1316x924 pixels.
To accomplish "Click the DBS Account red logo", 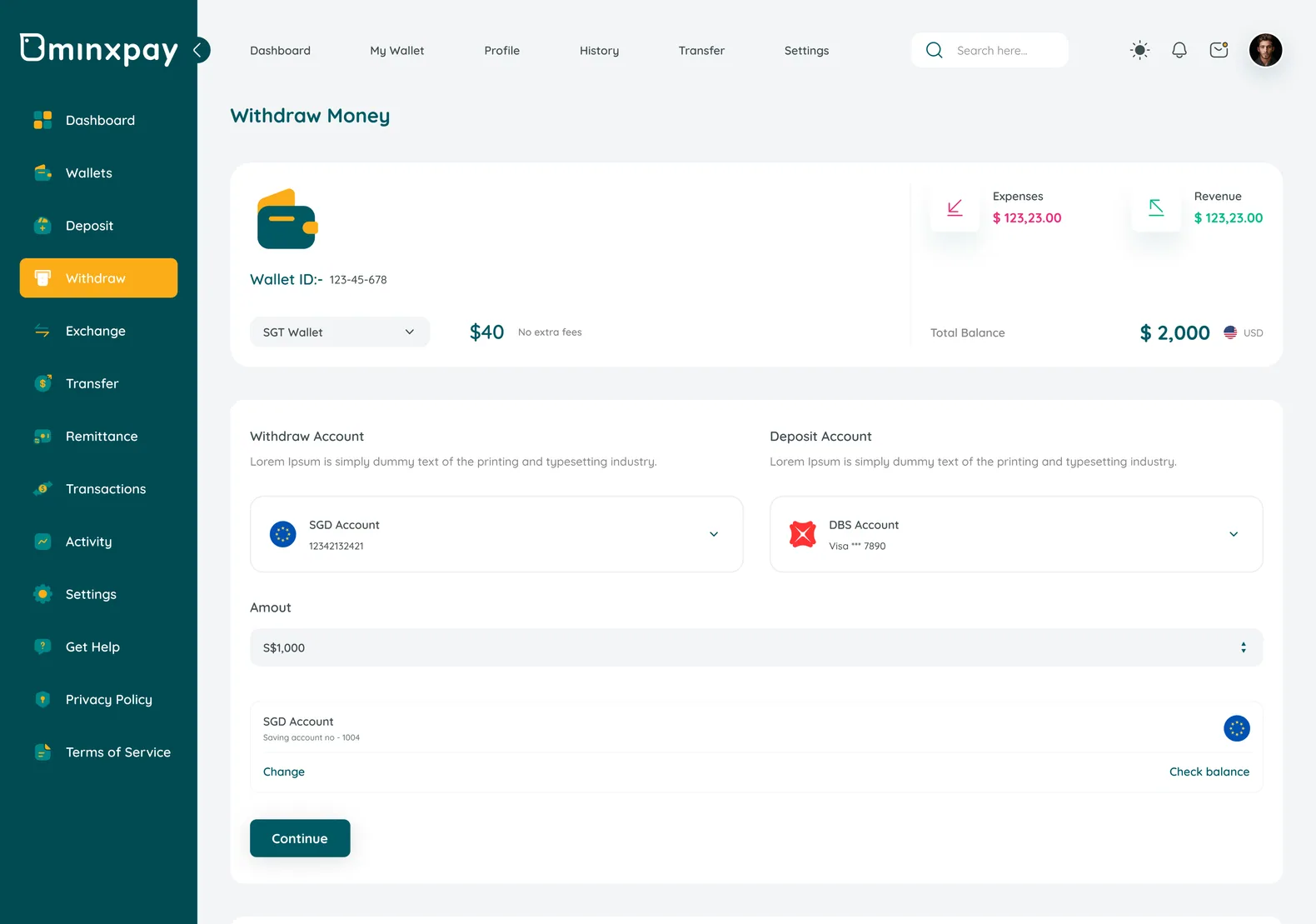I will click(x=803, y=534).
